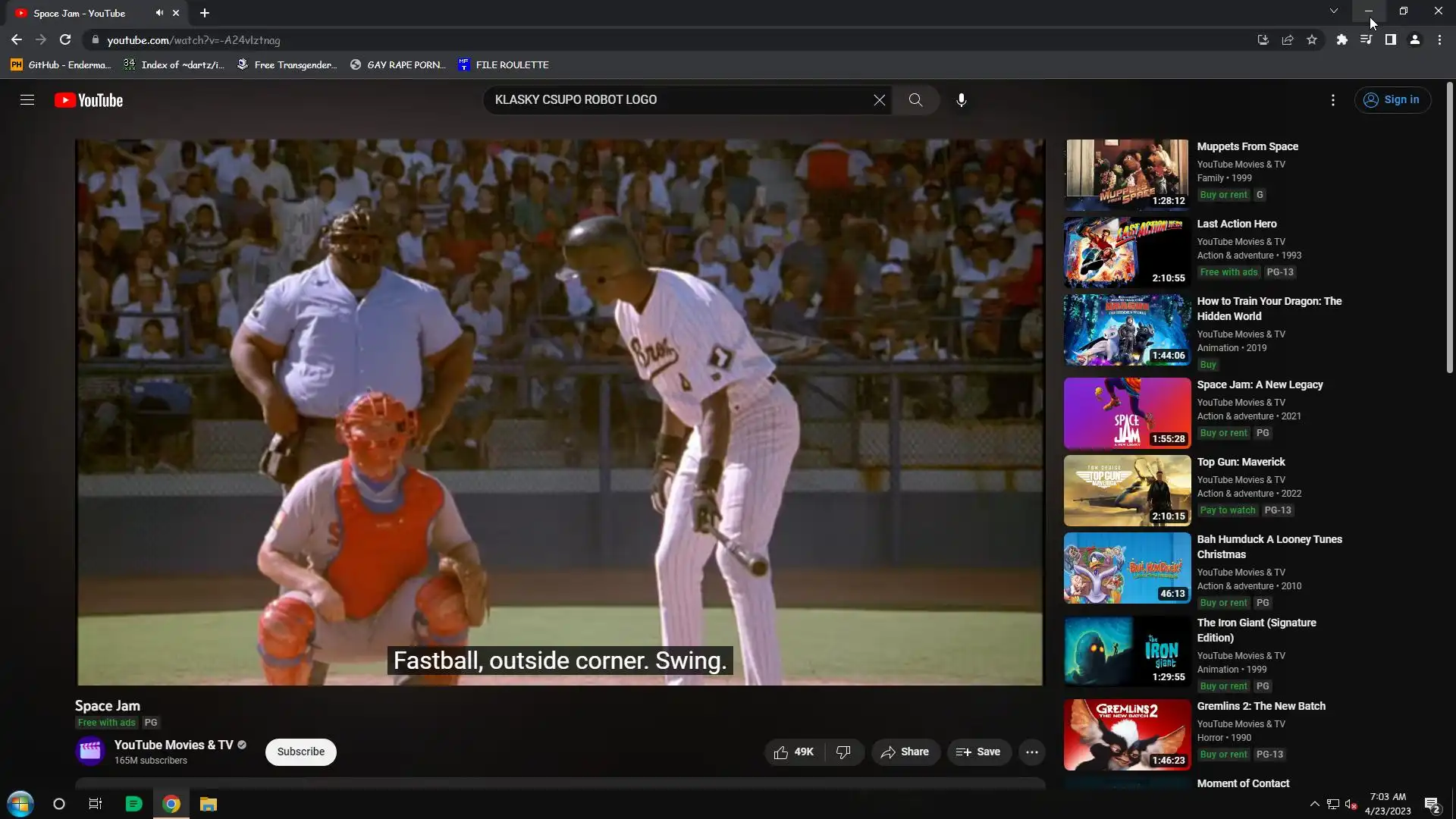Open Chrome extensions puzzle icon
Screen dimensions: 1456x819
click(x=1341, y=40)
